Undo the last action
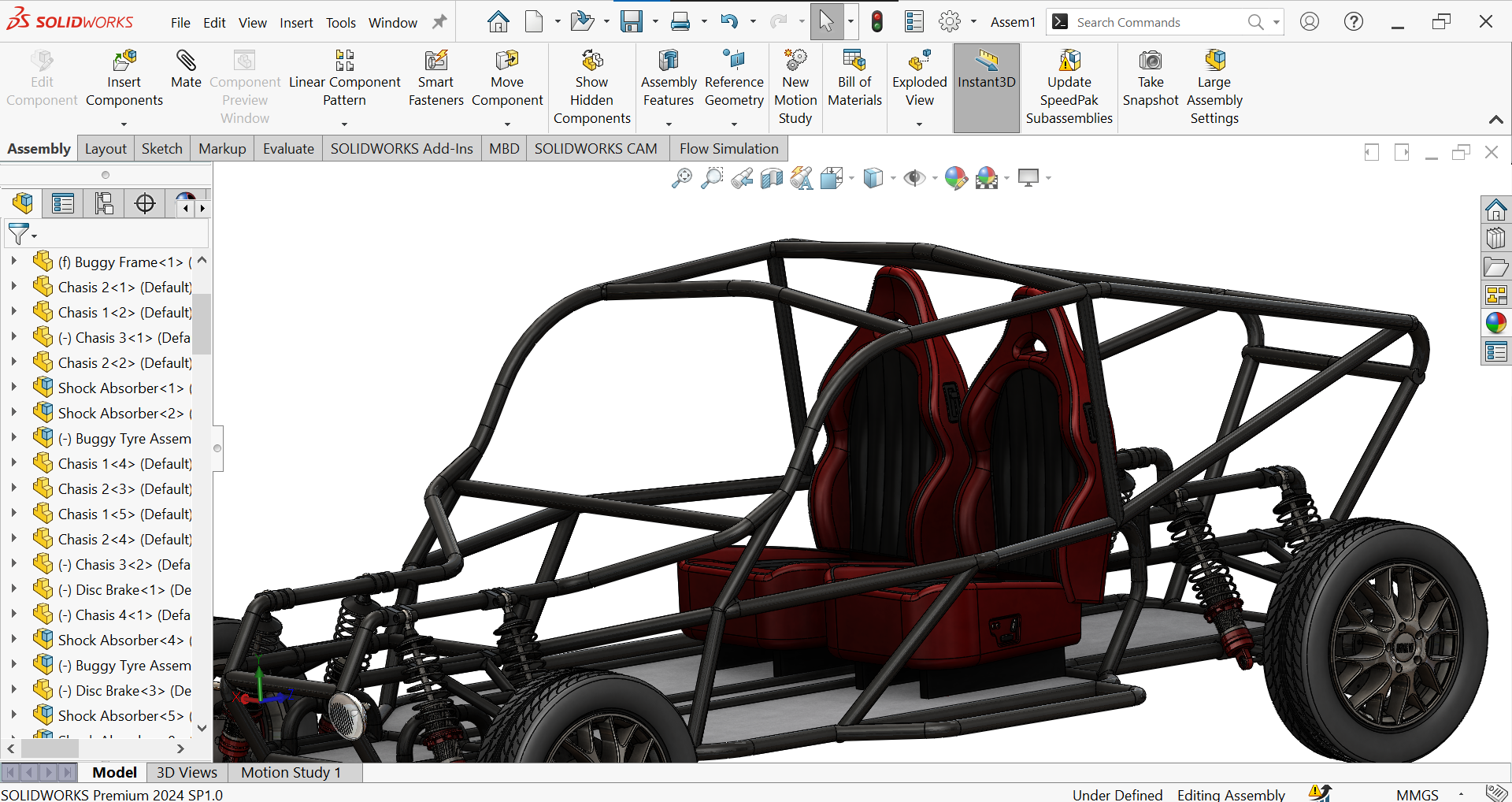 click(x=729, y=21)
